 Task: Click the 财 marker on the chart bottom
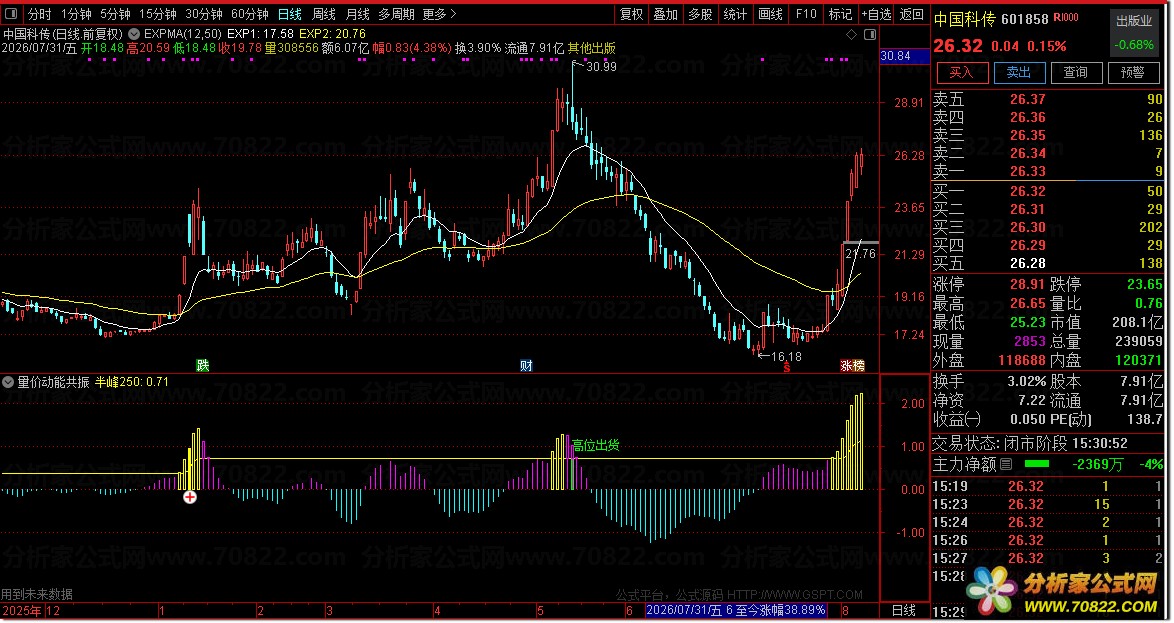coord(526,365)
